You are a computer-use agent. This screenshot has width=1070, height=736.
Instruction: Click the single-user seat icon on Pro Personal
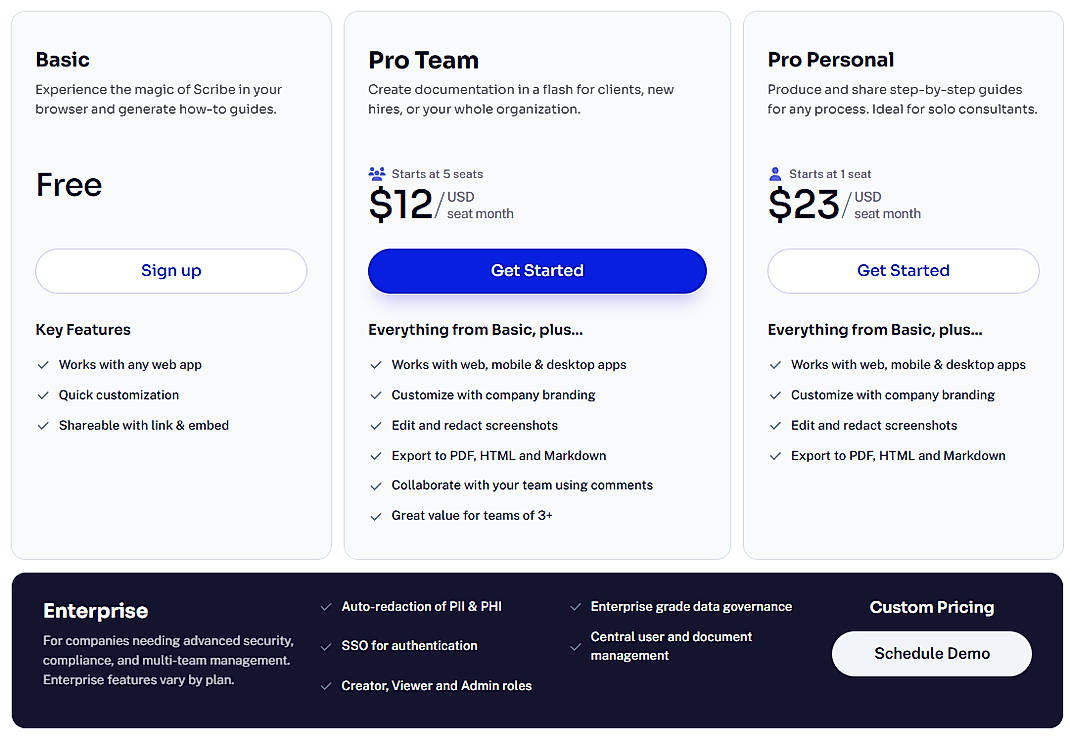[x=776, y=173]
